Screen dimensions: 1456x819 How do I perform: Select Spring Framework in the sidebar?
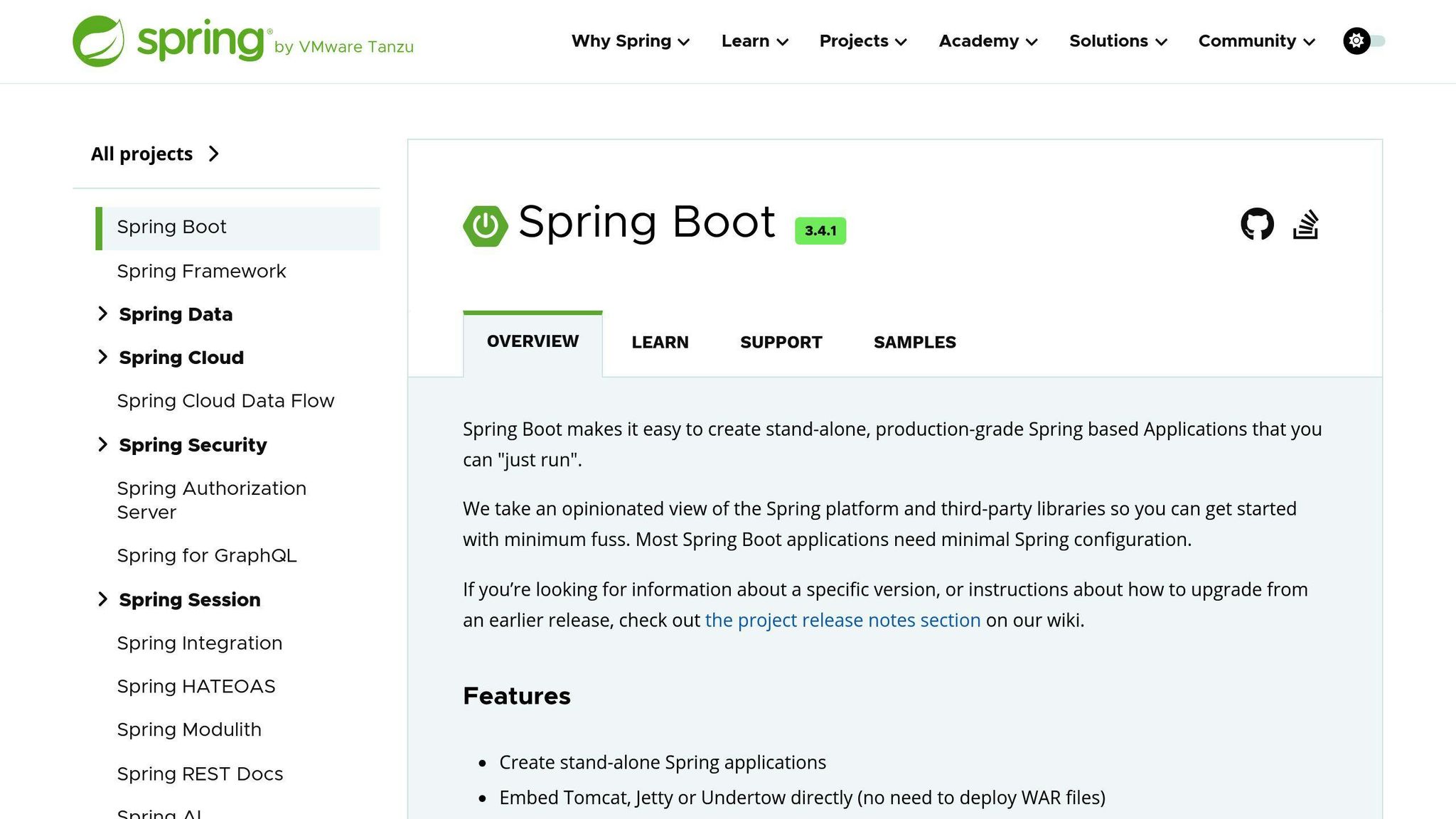coord(201,271)
